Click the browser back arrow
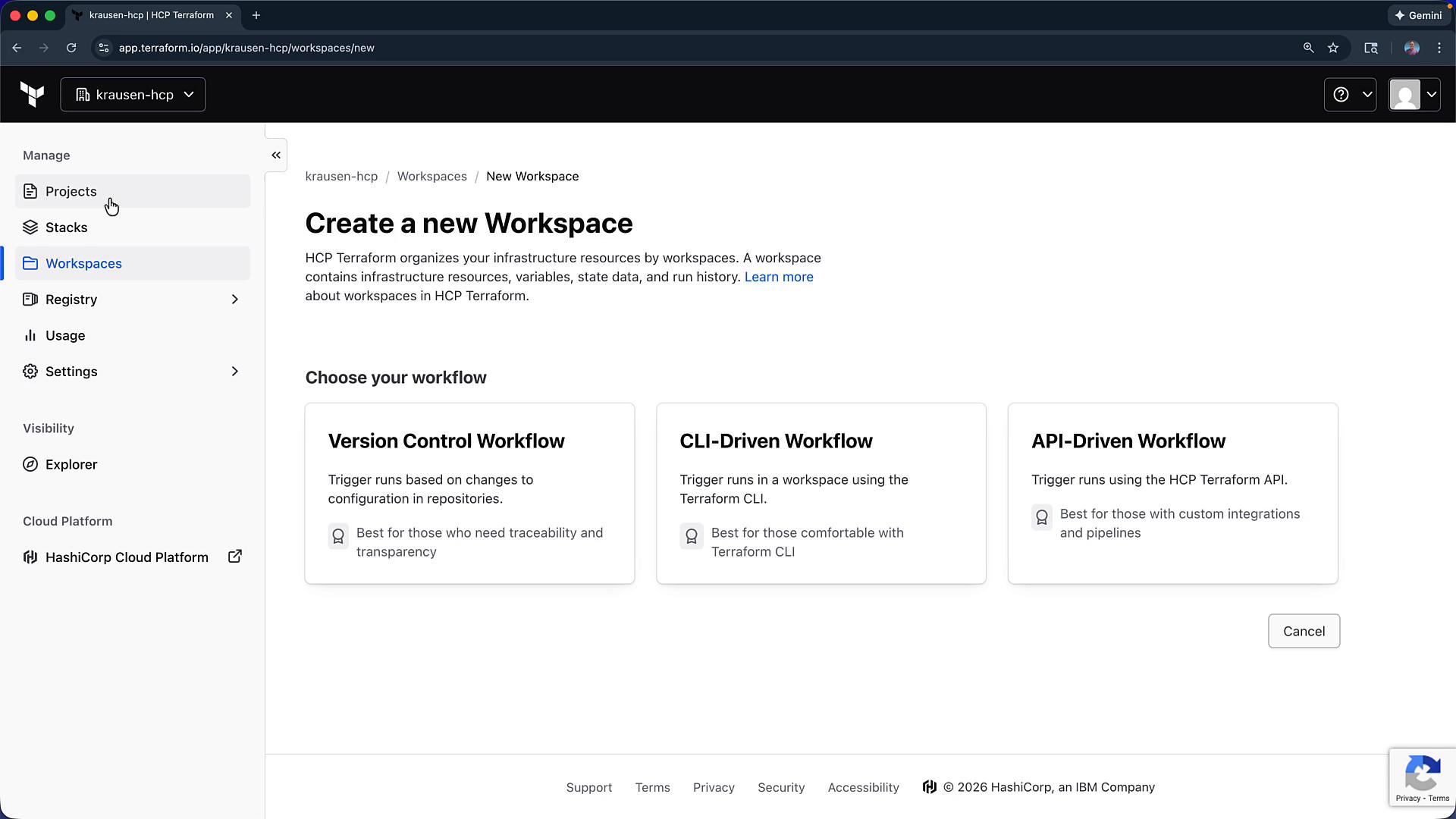Screen dimensions: 1456x819 17,48
